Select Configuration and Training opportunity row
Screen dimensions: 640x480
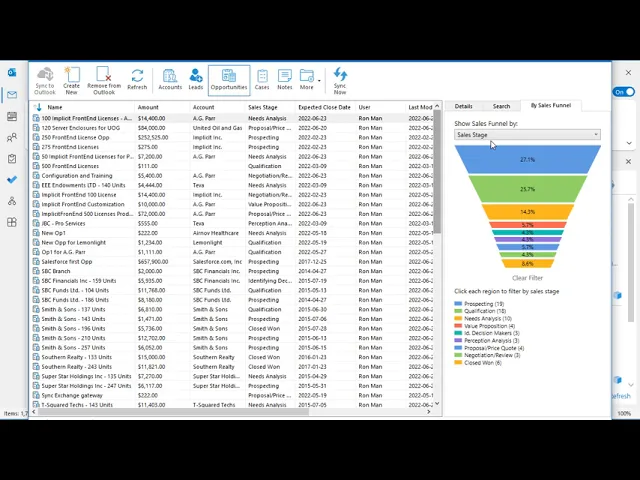click(233, 176)
